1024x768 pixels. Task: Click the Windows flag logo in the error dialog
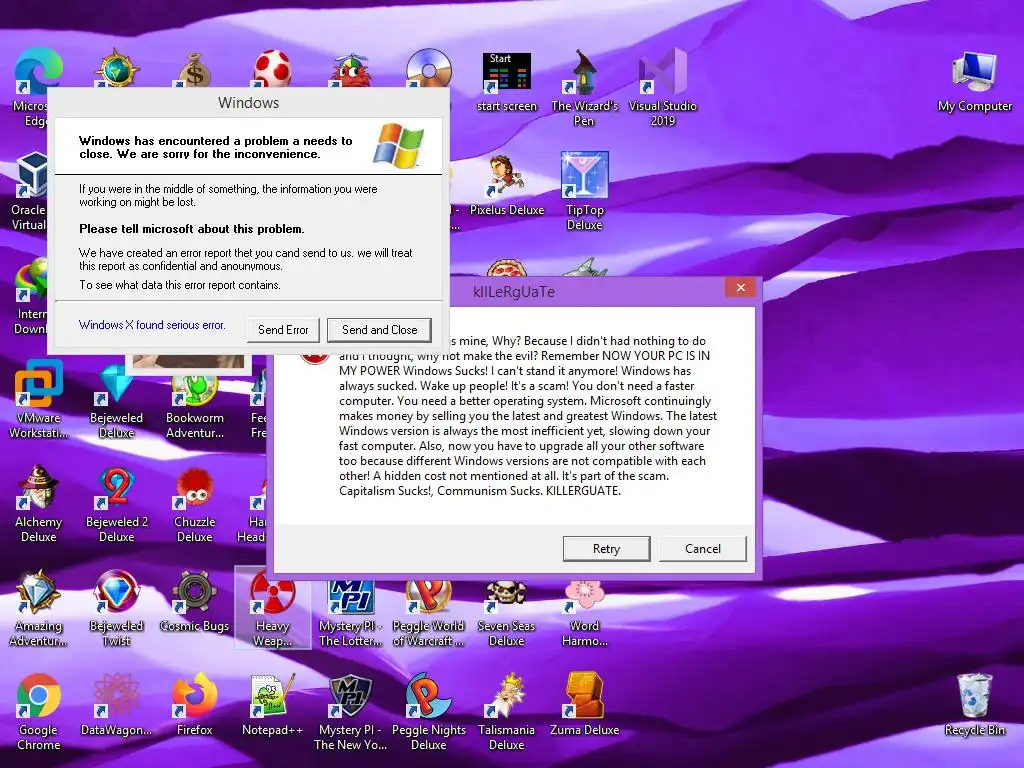(398, 145)
